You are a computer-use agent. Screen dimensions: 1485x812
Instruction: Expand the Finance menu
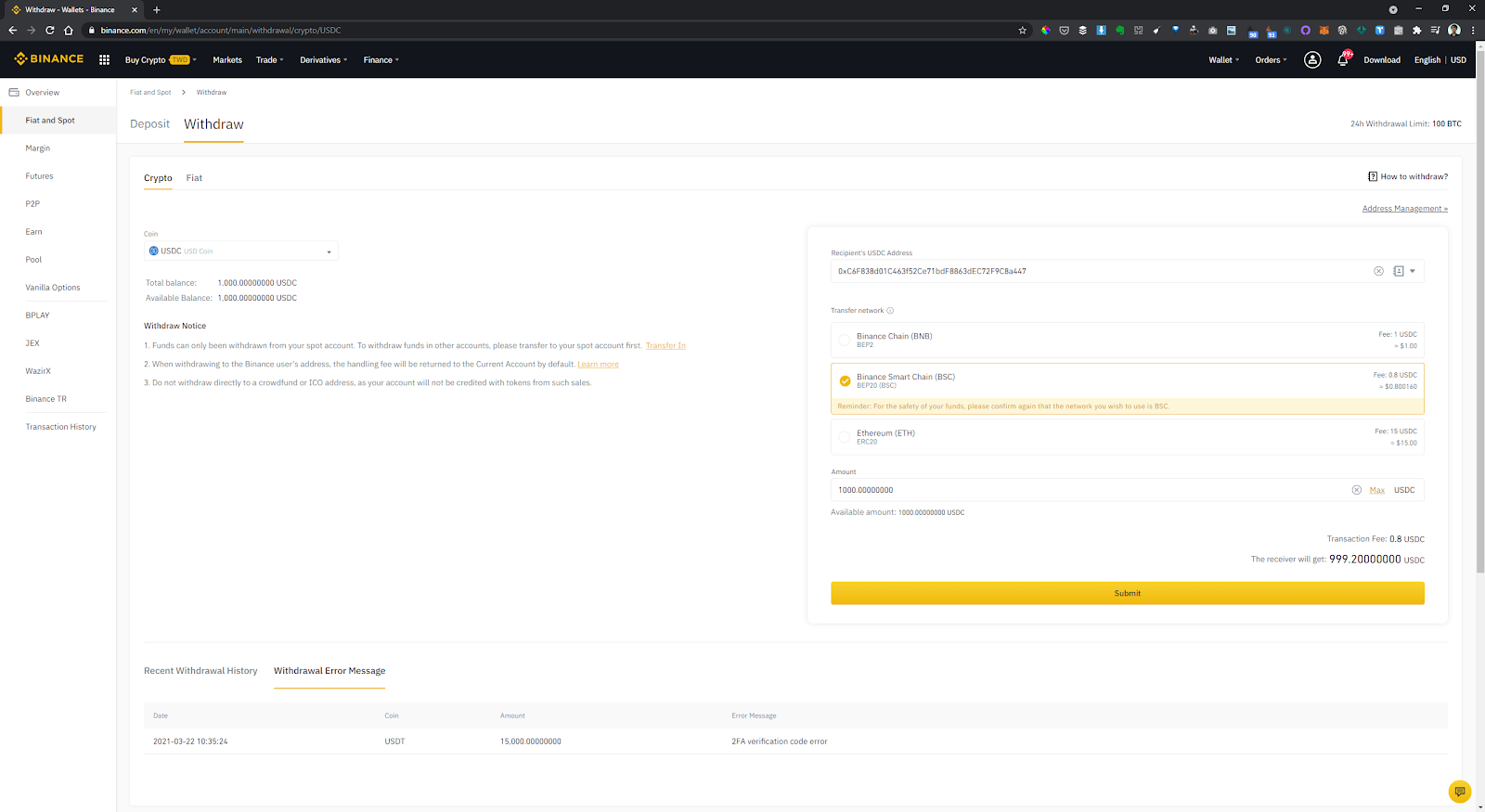coord(381,59)
